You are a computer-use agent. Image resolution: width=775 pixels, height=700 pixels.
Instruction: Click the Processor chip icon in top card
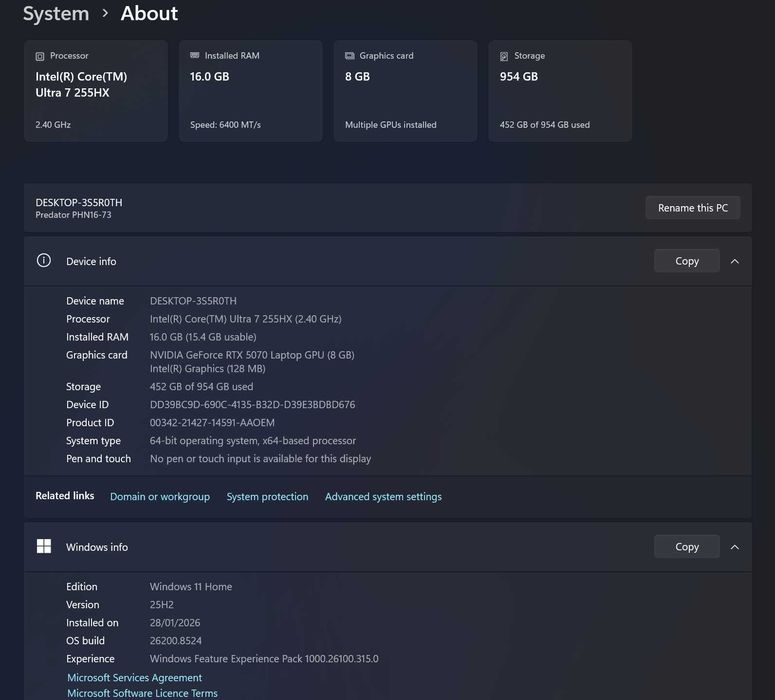40,56
